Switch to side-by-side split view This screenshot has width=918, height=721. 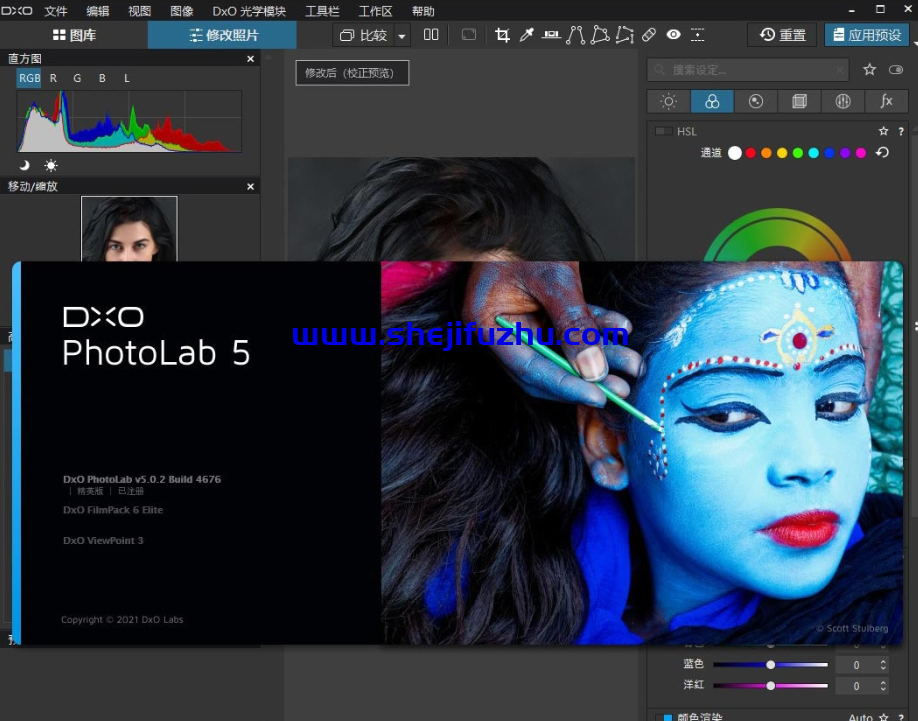[x=431, y=35]
